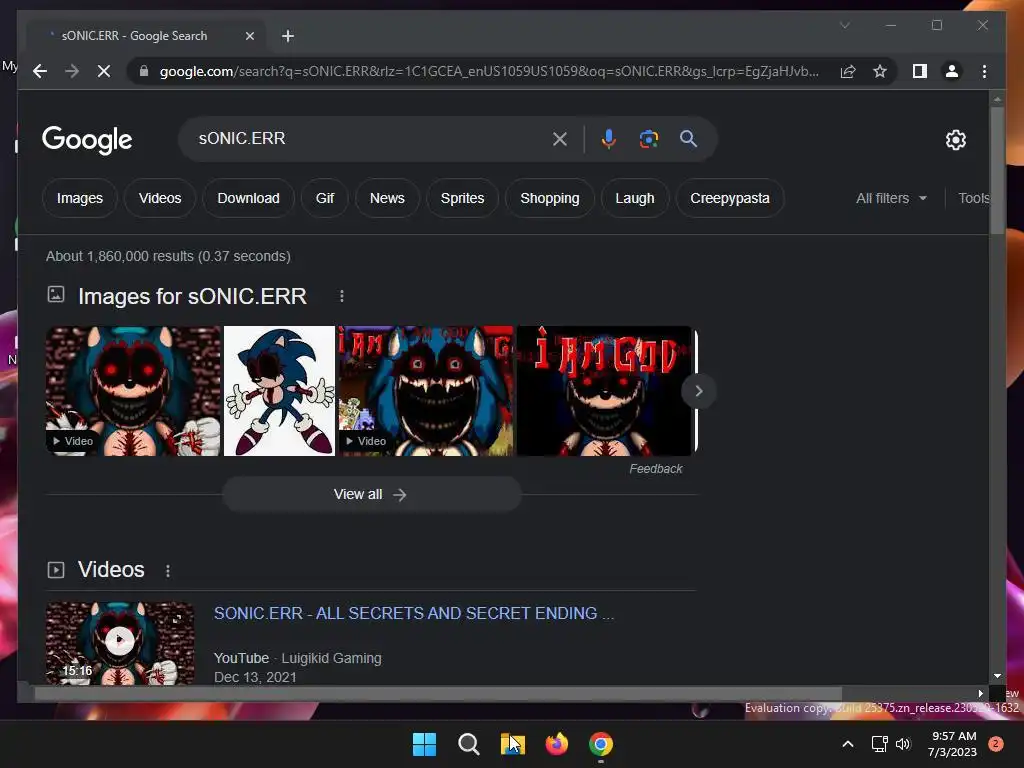Open options menu beside Videos heading

tap(168, 571)
